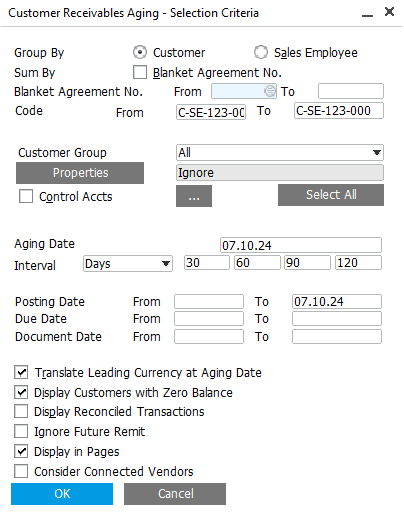
Task: Enable the Control Accts checkbox
Action: point(26,196)
